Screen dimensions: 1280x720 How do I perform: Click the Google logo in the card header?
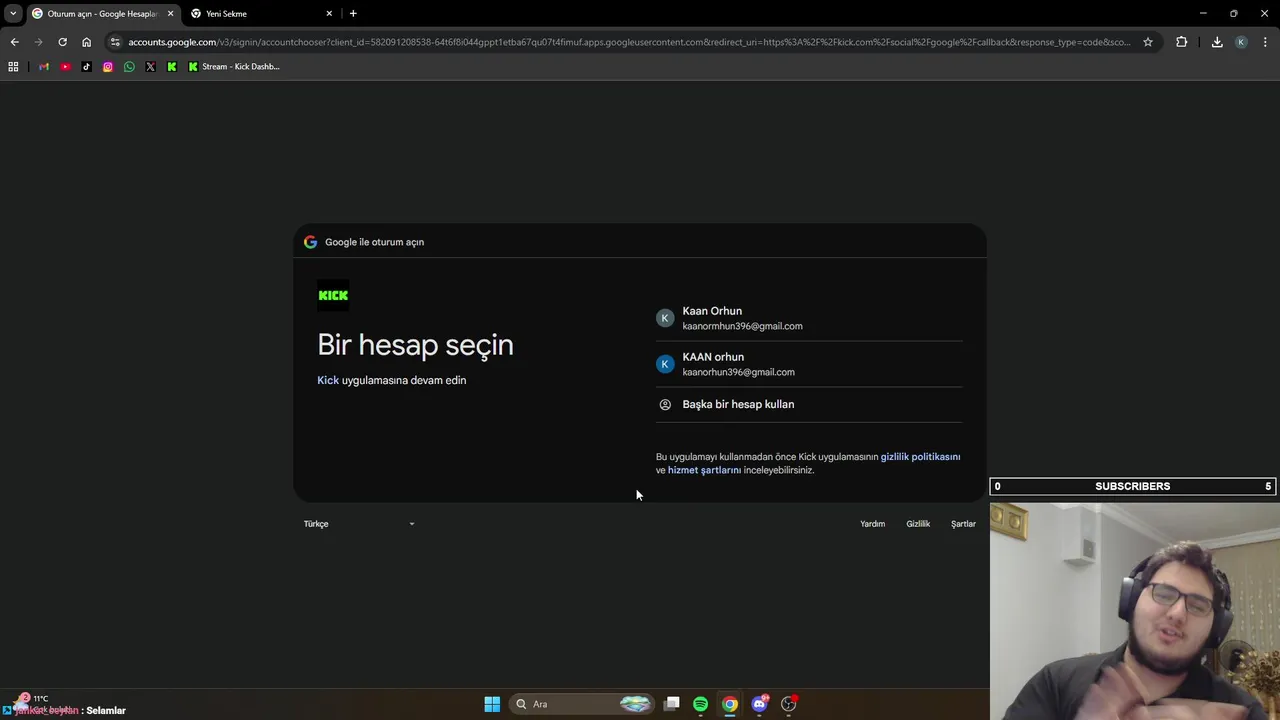(x=310, y=242)
